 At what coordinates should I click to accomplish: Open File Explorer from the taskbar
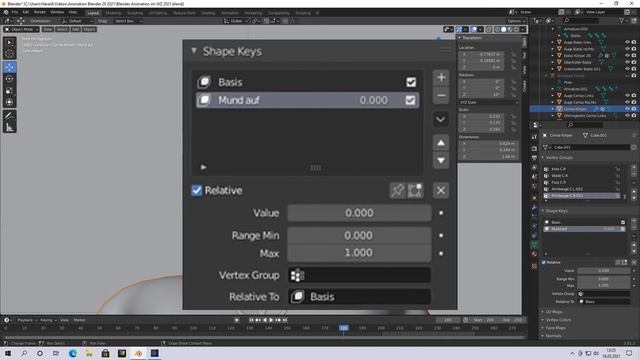pyautogui.click(x=89, y=353)
